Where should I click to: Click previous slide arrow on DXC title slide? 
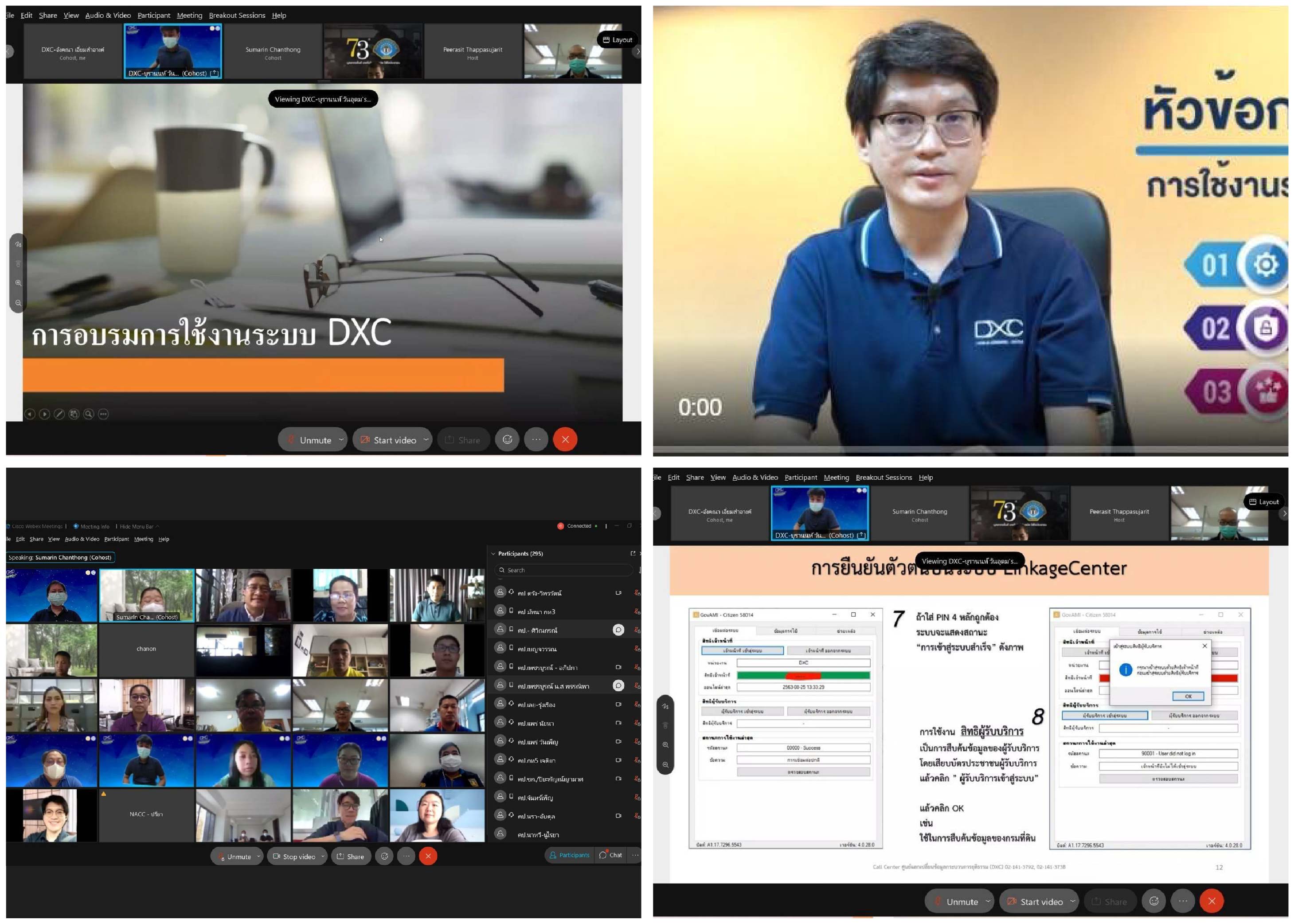click(30, 414)
